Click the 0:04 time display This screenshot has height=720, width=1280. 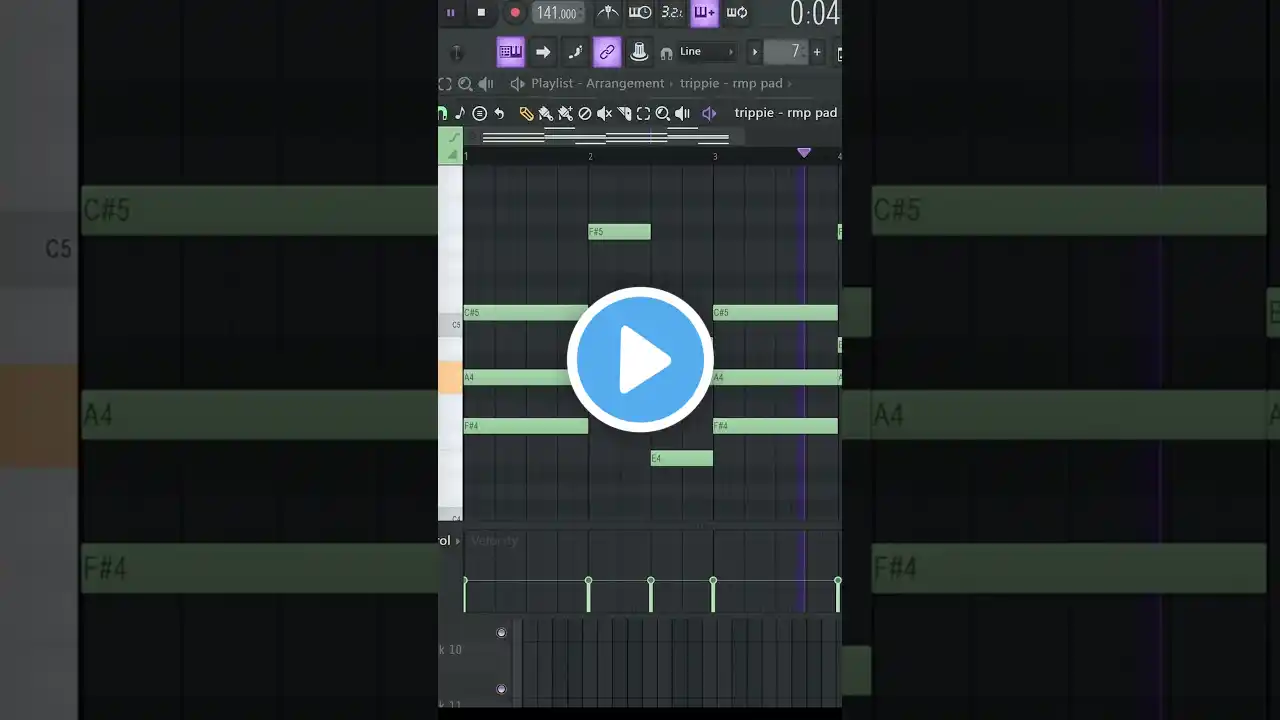click(815, 14)
